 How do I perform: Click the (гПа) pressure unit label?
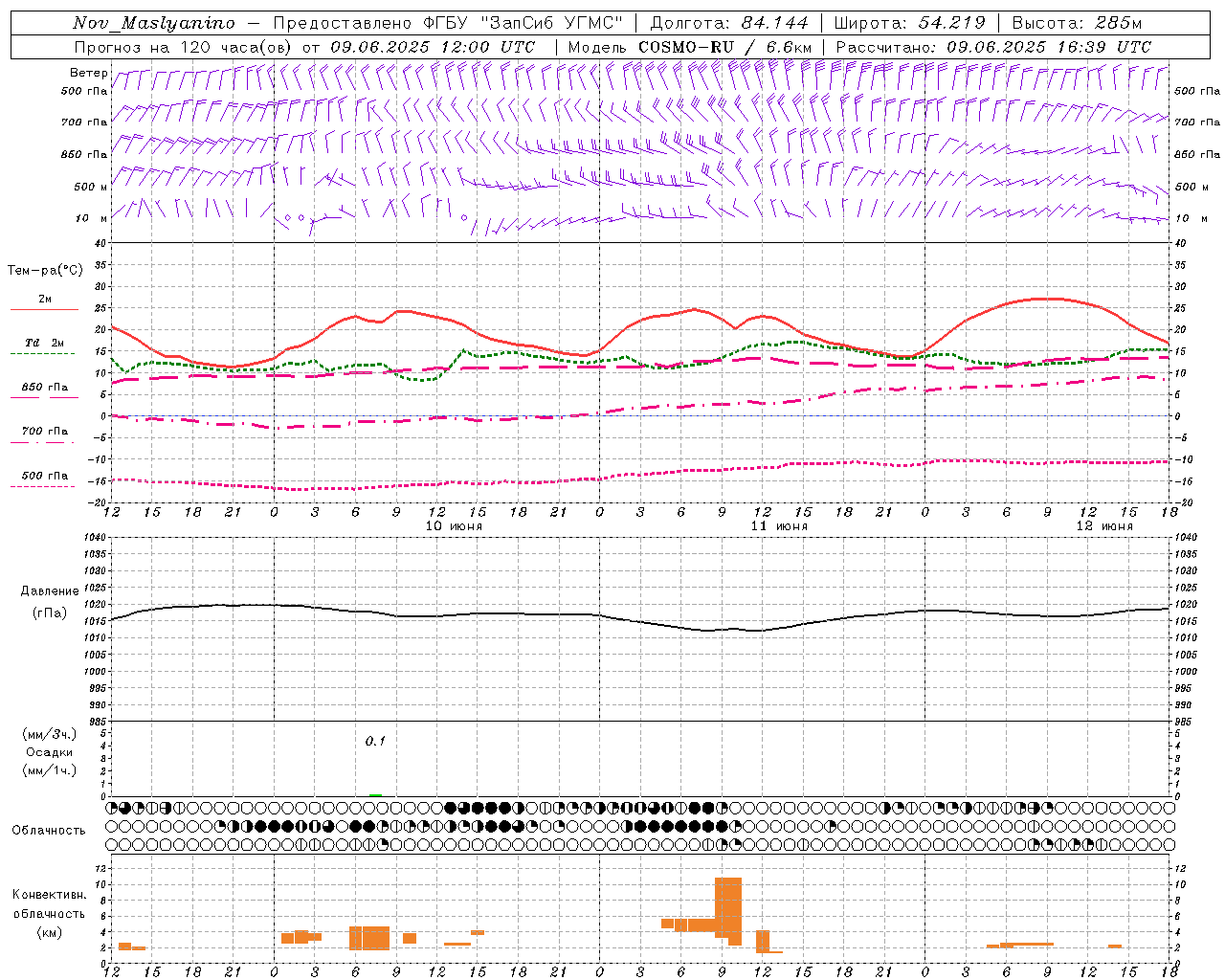point(50,613)
